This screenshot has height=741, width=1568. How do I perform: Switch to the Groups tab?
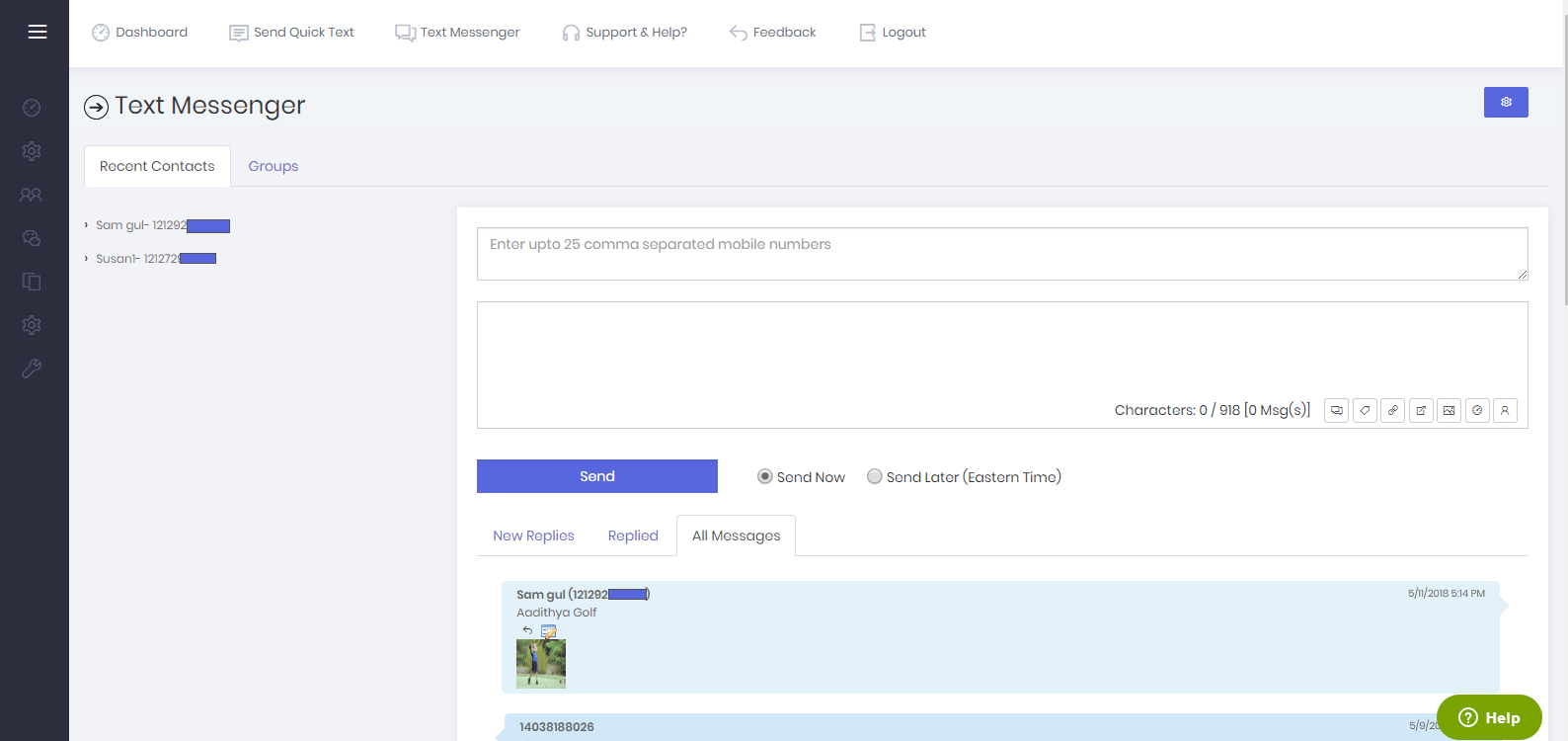[x=273, y=166]
